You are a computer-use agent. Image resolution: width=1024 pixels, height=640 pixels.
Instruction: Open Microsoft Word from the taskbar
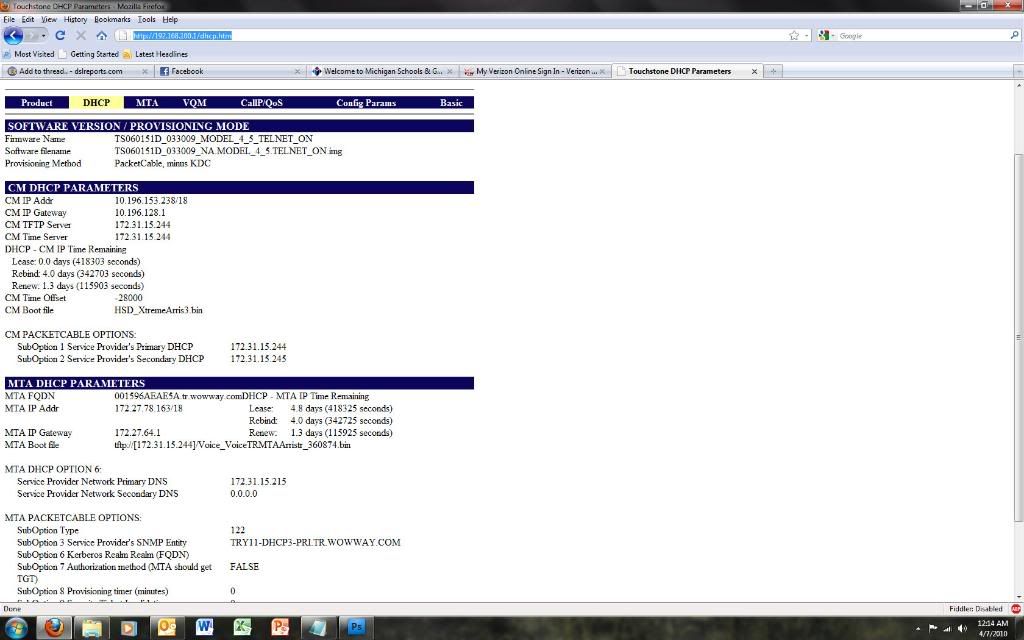(x=204, y=628)
